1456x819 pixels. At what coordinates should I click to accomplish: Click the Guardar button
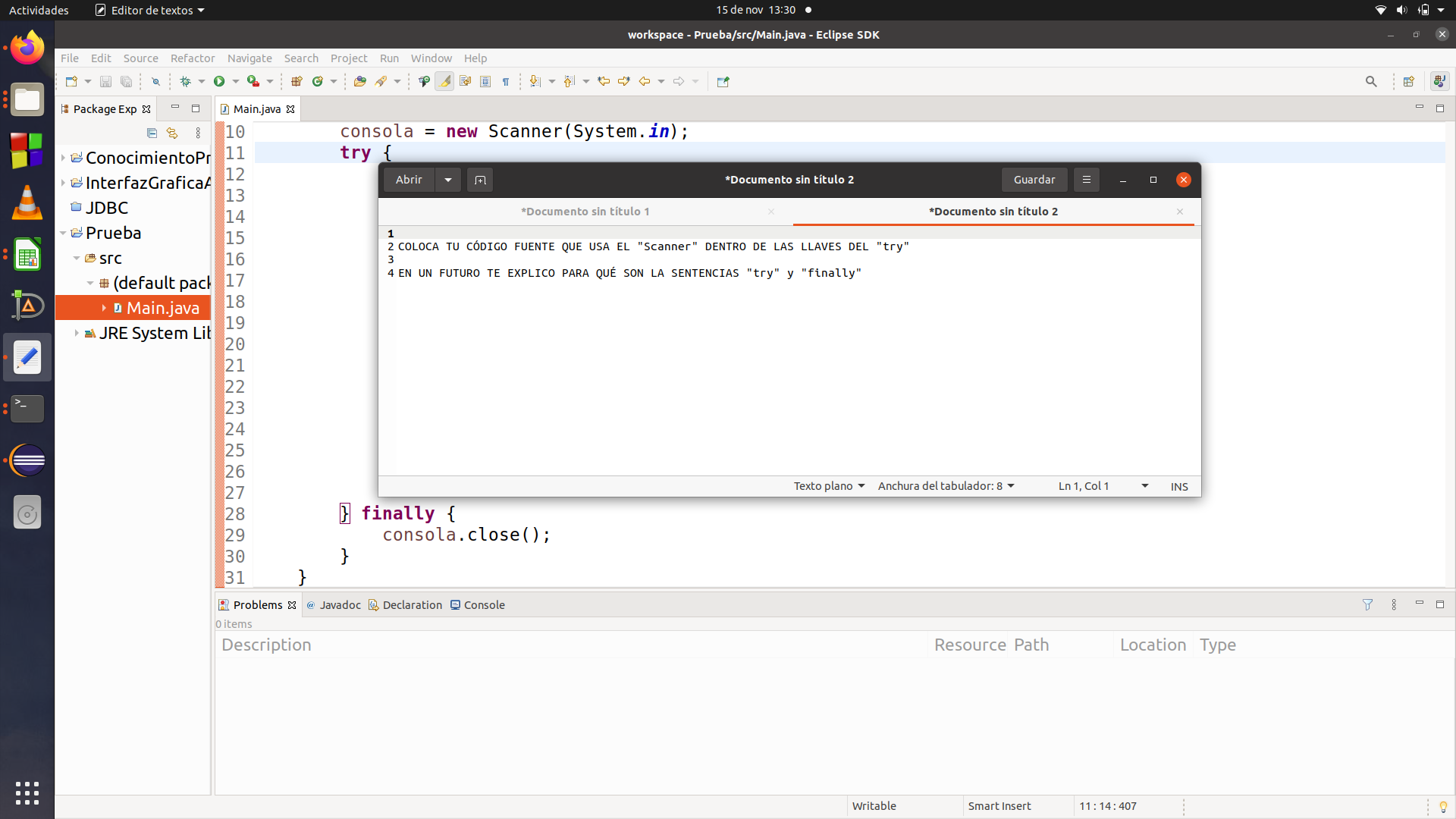(1034, 180)
